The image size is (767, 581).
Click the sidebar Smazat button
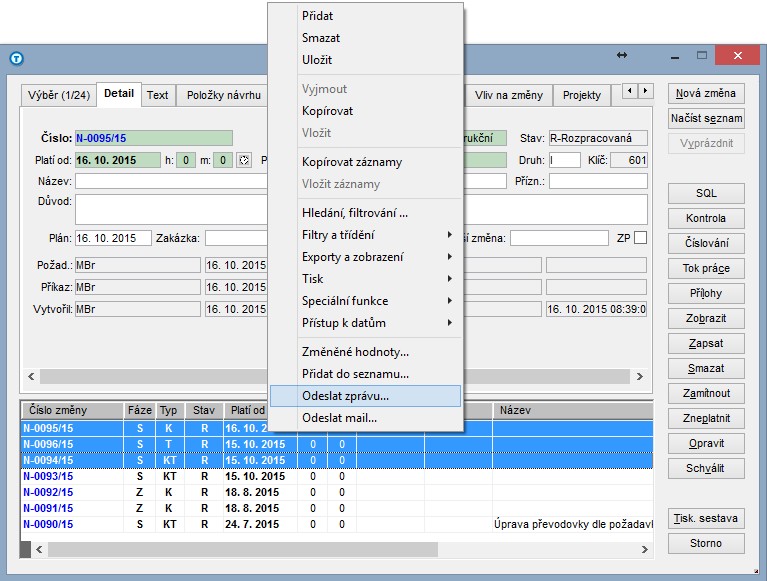[x=706, y=368]
